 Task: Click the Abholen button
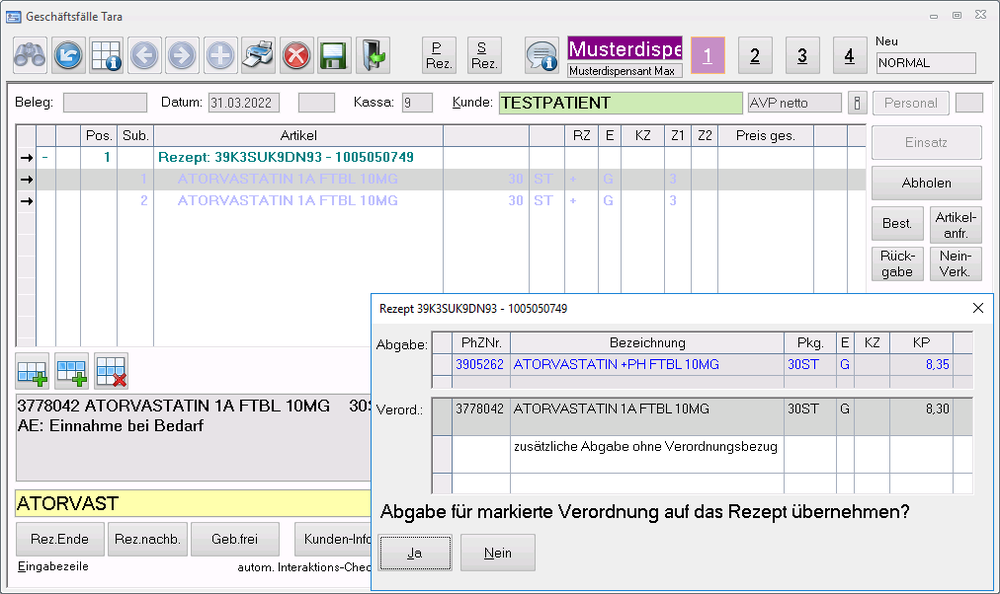926,183
